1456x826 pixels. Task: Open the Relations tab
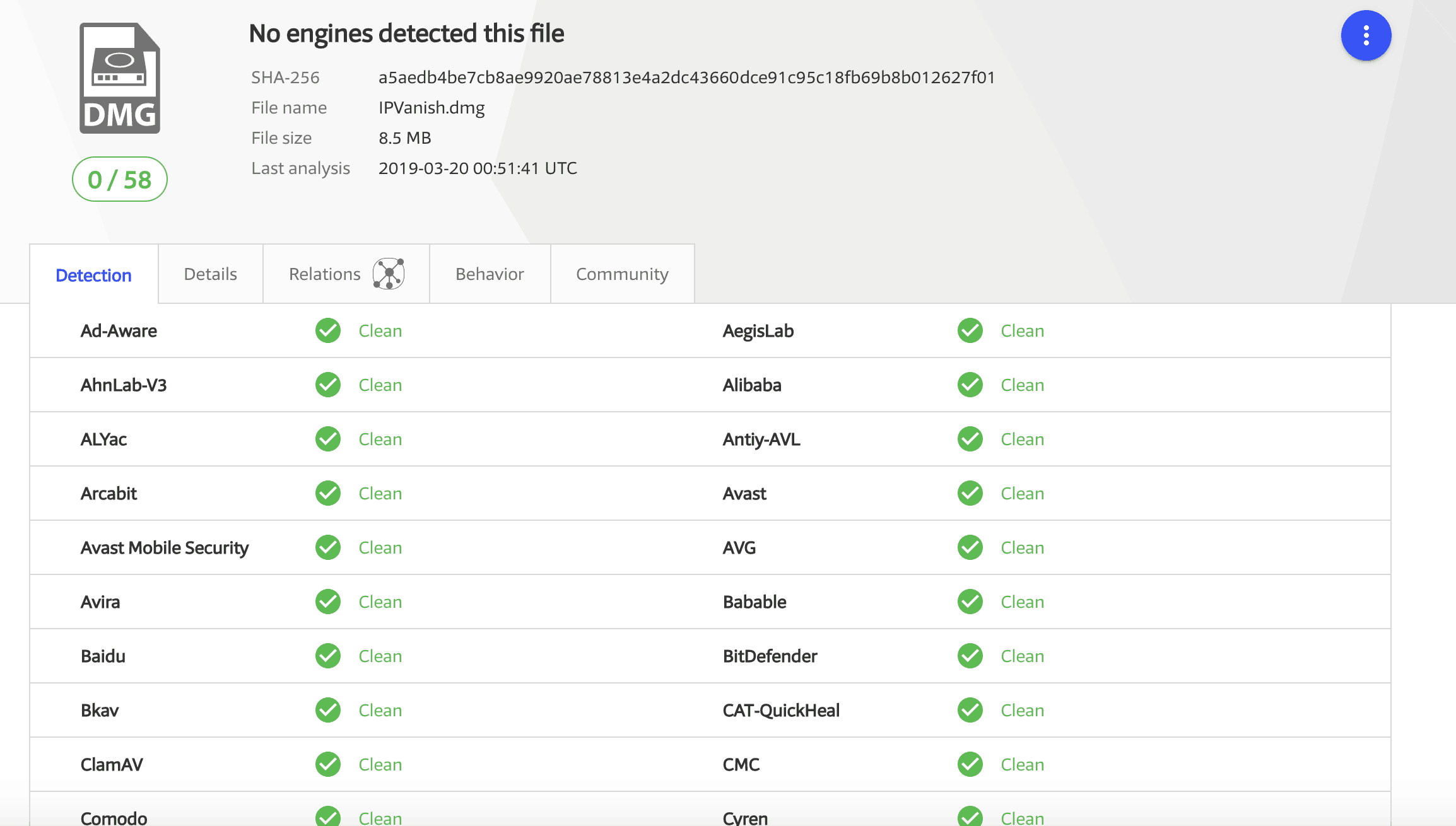point(346,274)
